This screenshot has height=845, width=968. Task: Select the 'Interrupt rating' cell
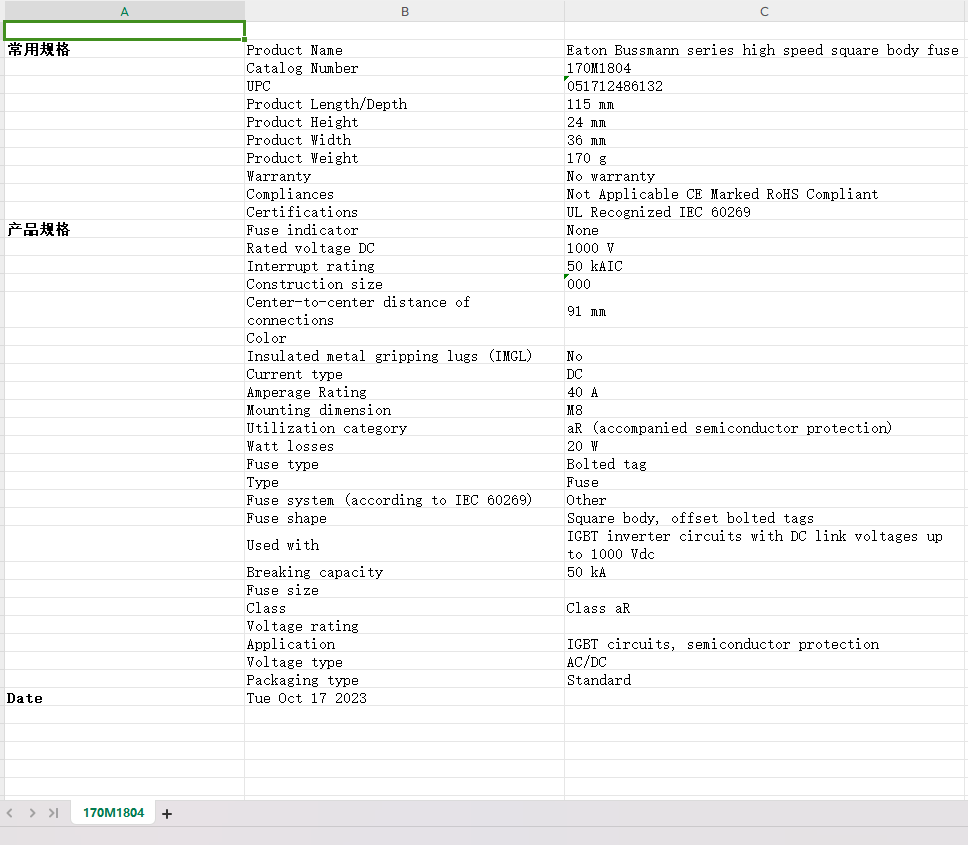click(404, 266)
